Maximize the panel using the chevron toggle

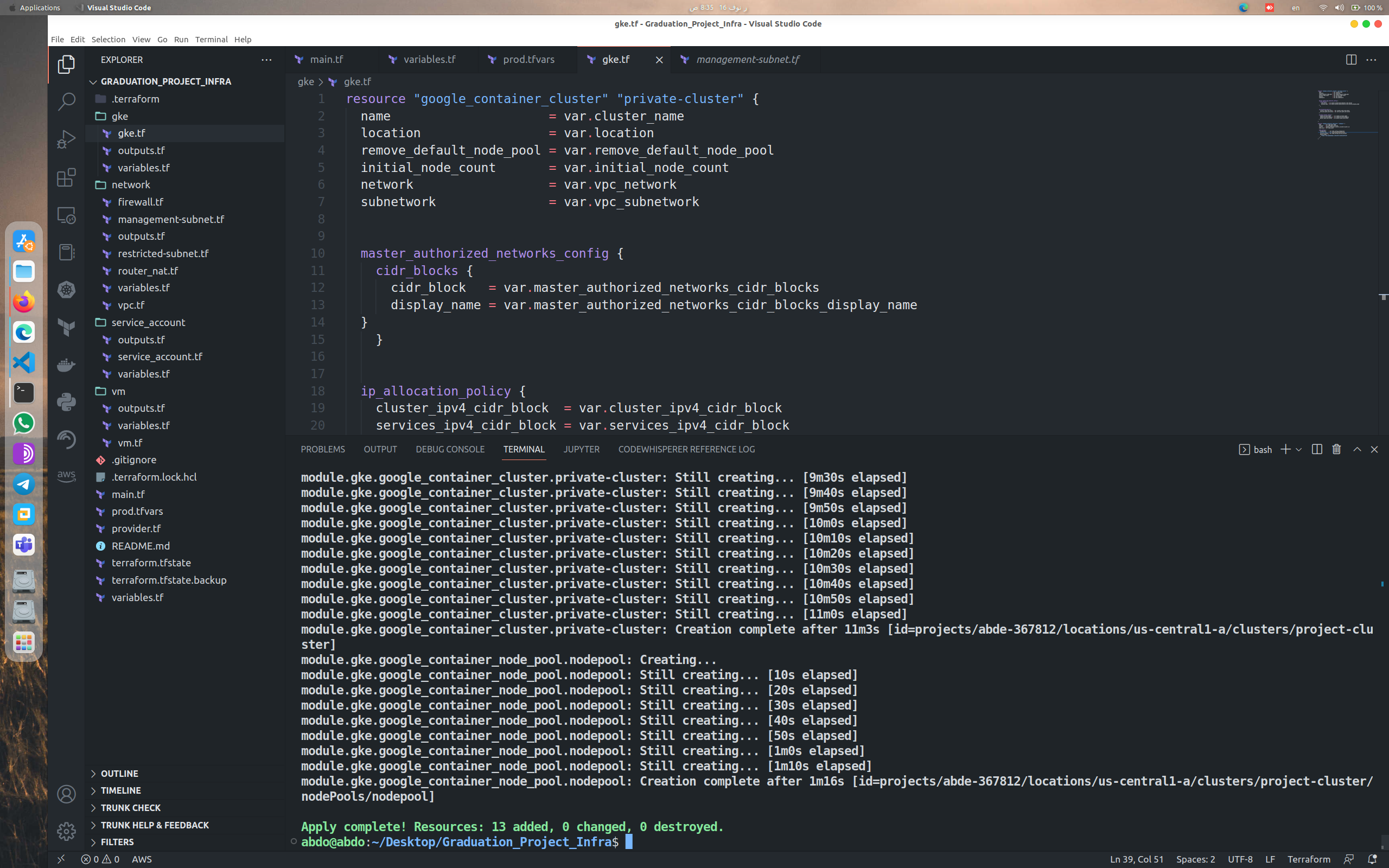pyautogui.click(x=1356, y=450)
